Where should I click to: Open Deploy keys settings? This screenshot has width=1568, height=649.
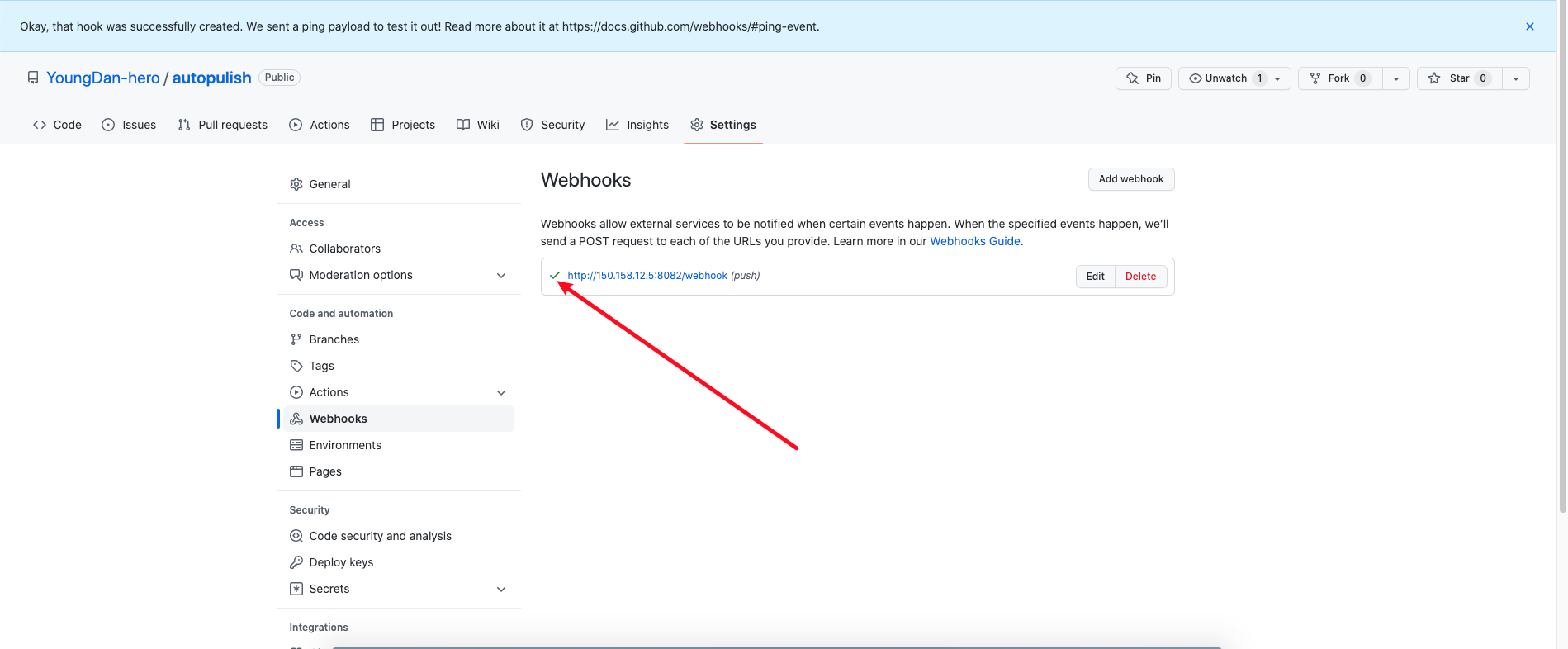[399, 562]
